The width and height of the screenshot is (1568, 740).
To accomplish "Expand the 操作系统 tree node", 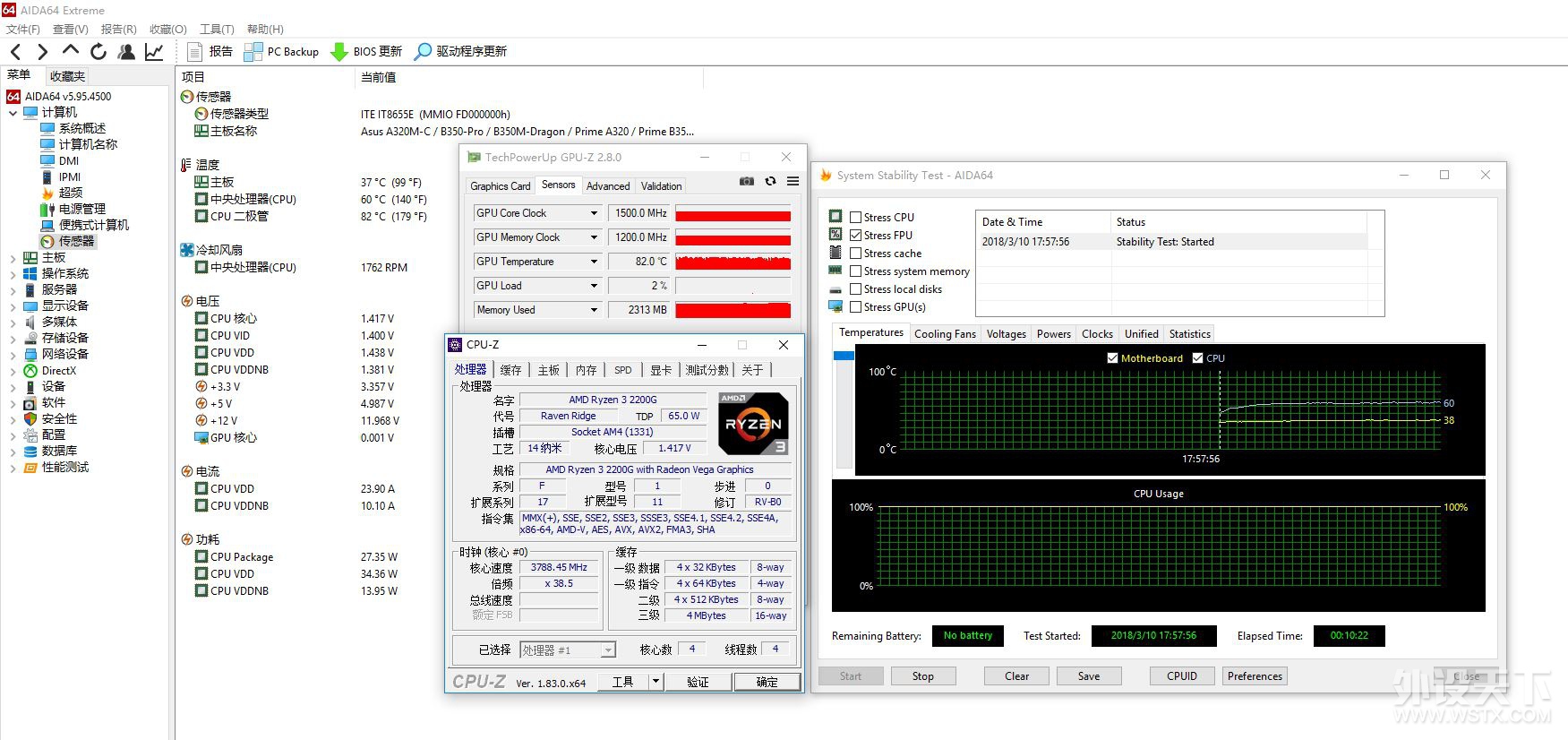I will (x=13, y=274).
